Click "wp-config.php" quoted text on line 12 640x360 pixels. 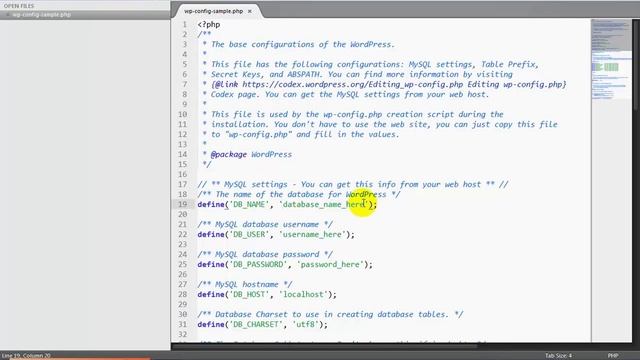click(258, 134)
